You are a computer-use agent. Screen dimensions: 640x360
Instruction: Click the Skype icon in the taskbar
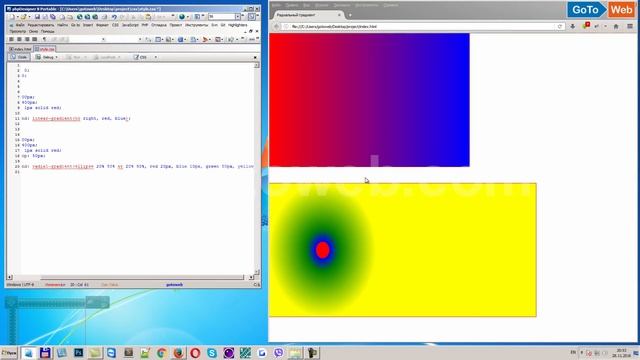click(211, 353)
